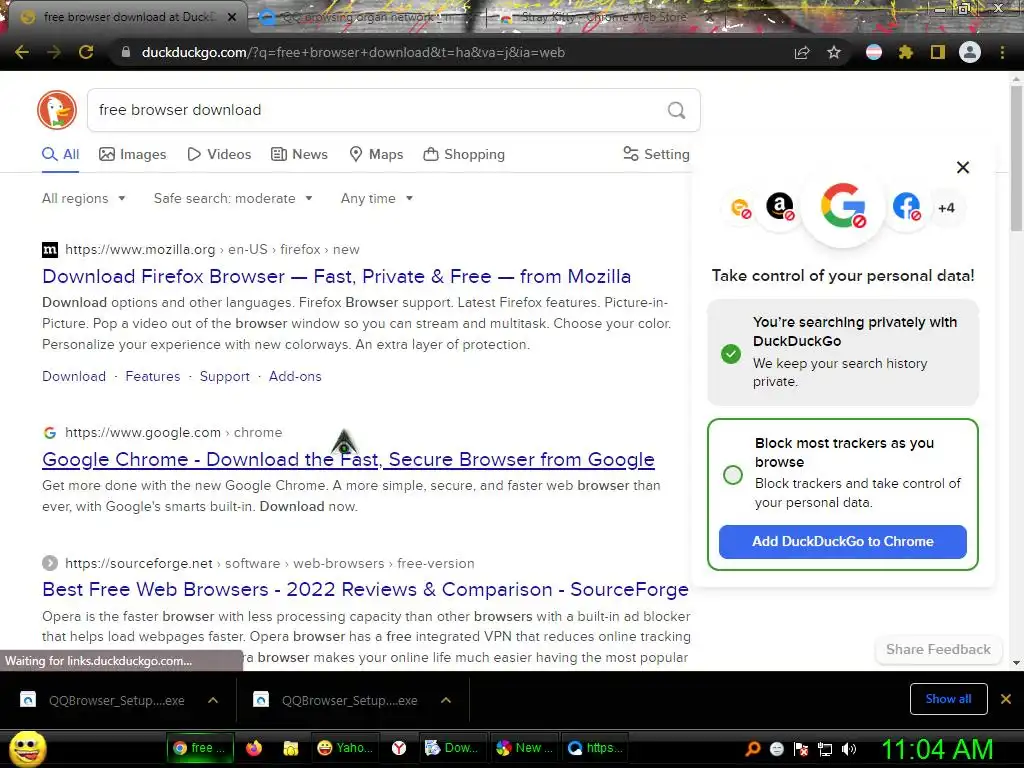Open the Yaho... taskbar window

click(x=344, y=748)
